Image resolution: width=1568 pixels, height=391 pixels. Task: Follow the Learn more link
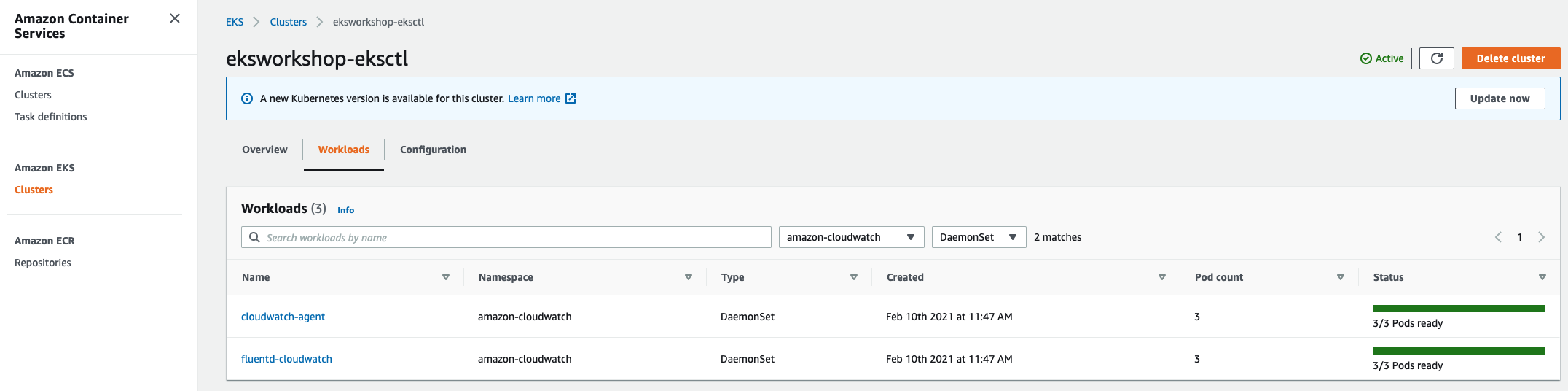point(534,98)
